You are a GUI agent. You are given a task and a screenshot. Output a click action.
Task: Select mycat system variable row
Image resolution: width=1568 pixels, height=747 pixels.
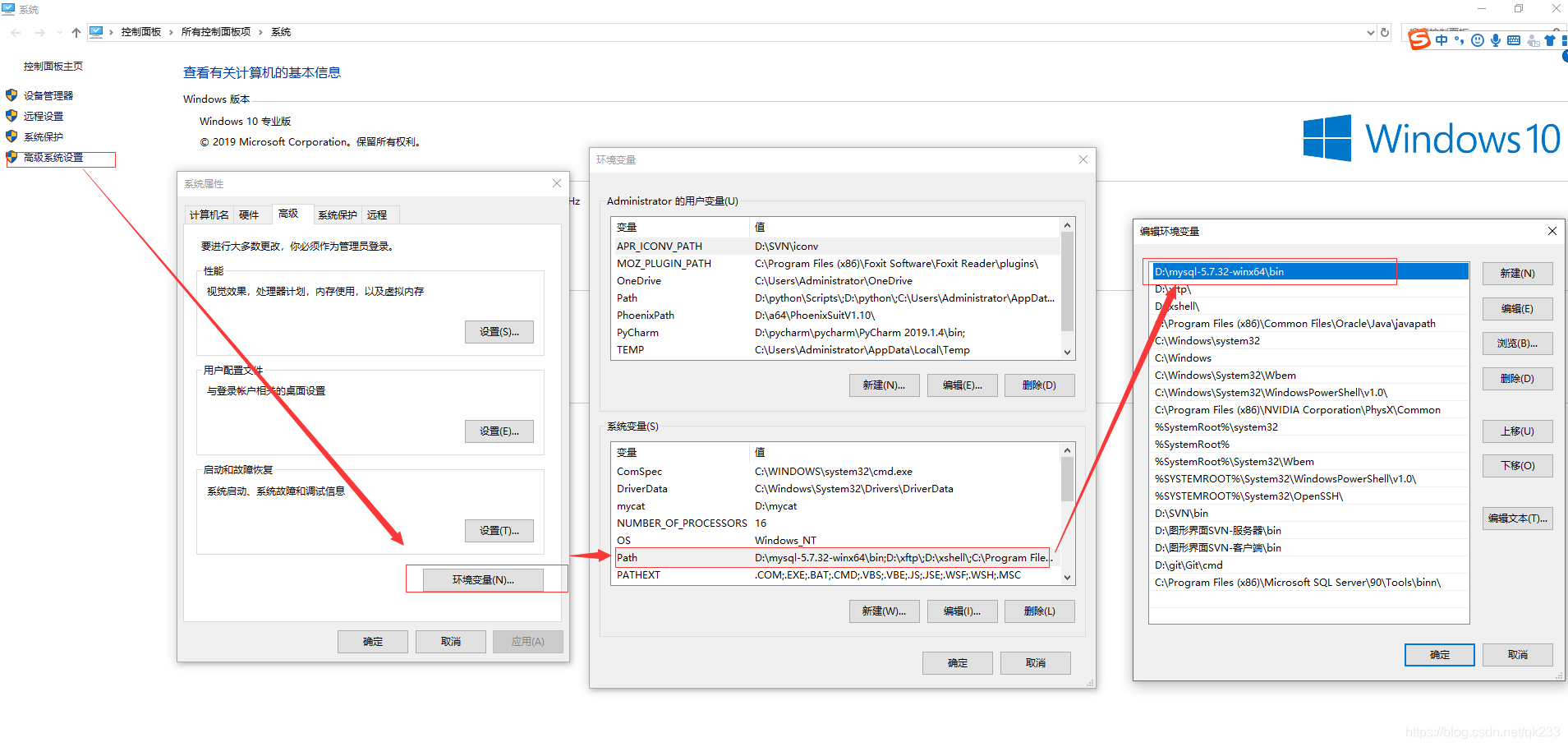click(835, 505)
